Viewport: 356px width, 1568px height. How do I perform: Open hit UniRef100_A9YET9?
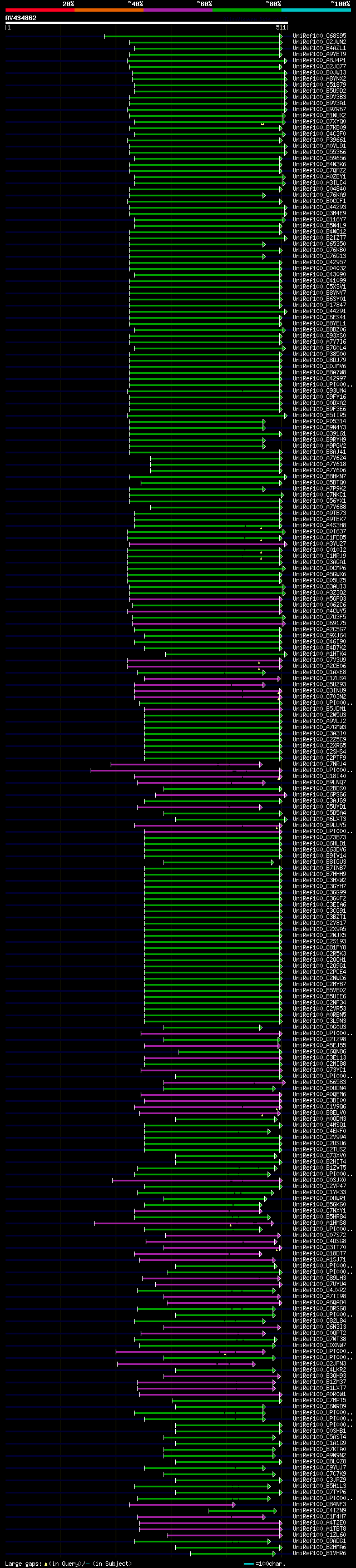tap(319, 54)
